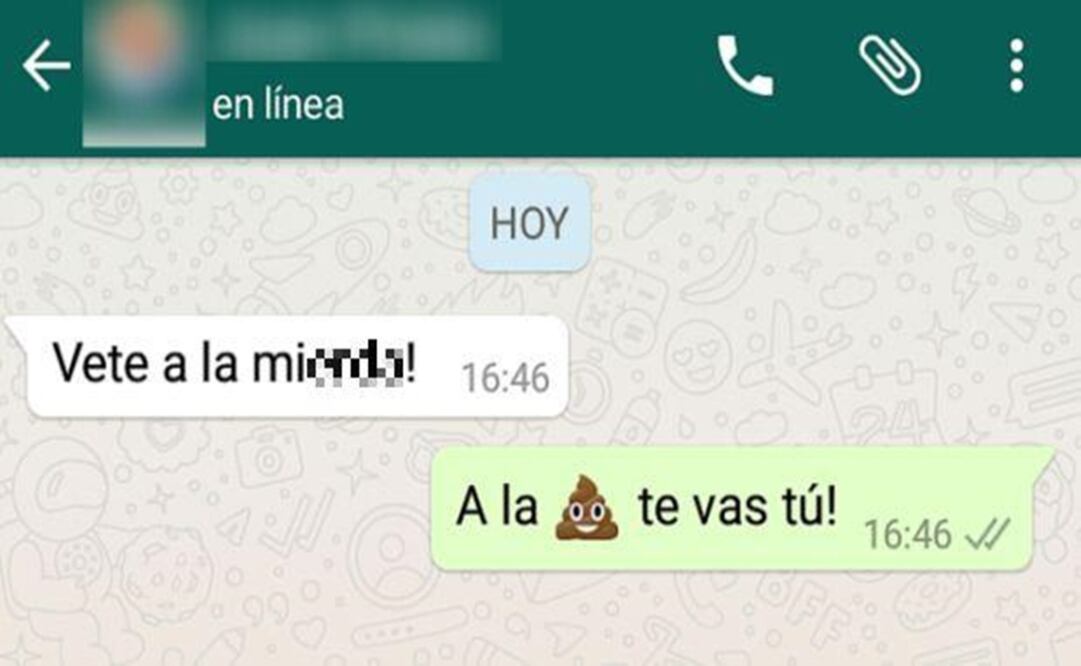Select the green "A la te vas tú!" bubble
Screen dimensions: 1081x666
(741, 508)
